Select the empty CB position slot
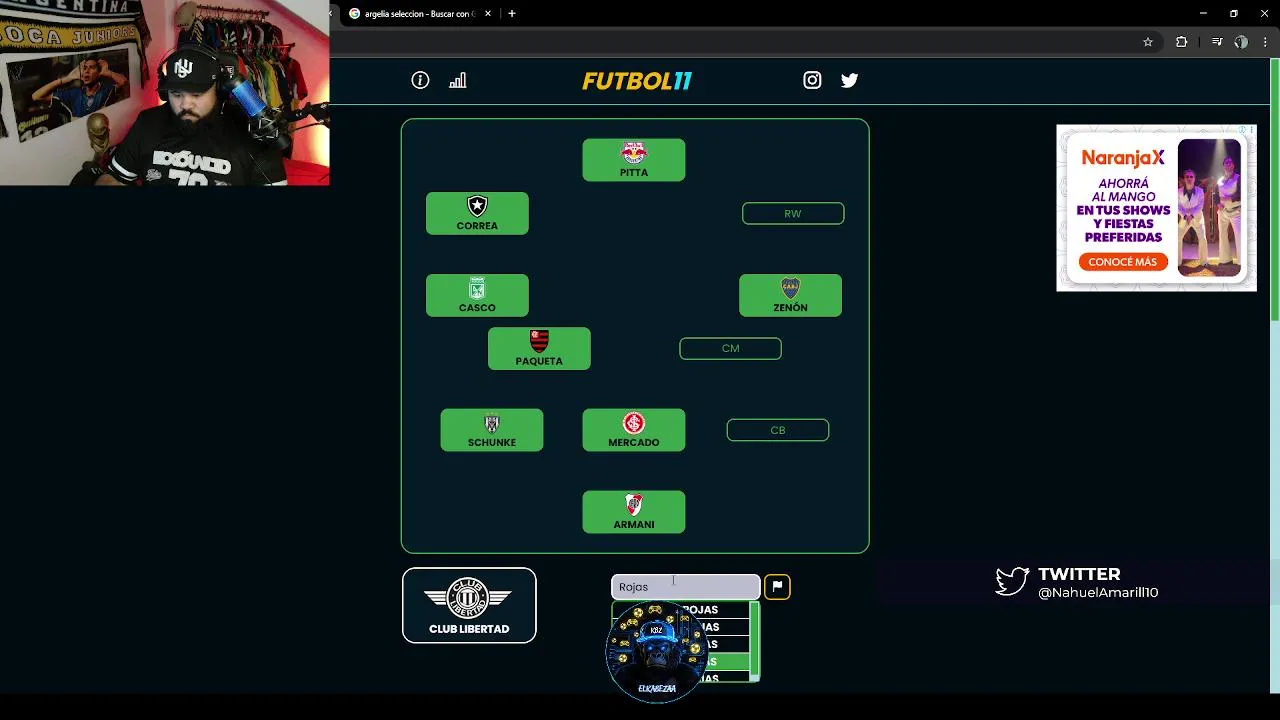 pos(778,430)
